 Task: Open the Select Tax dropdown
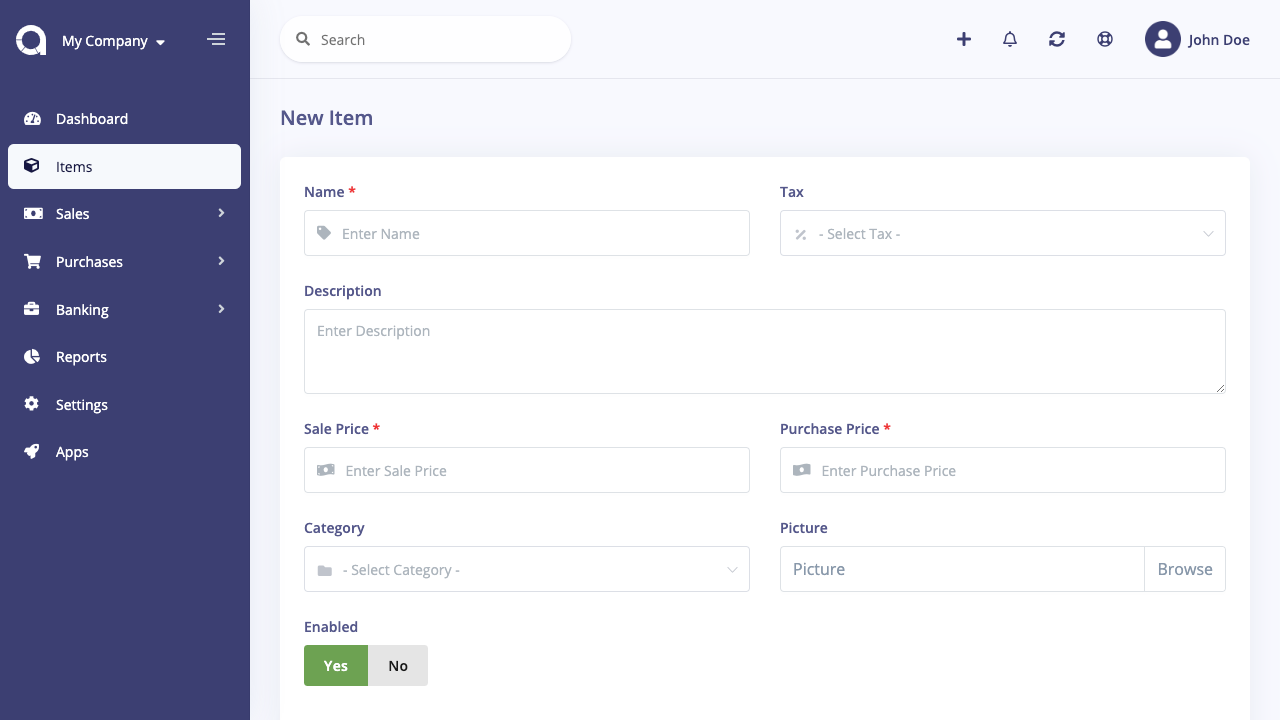(x=1002, y=233)
